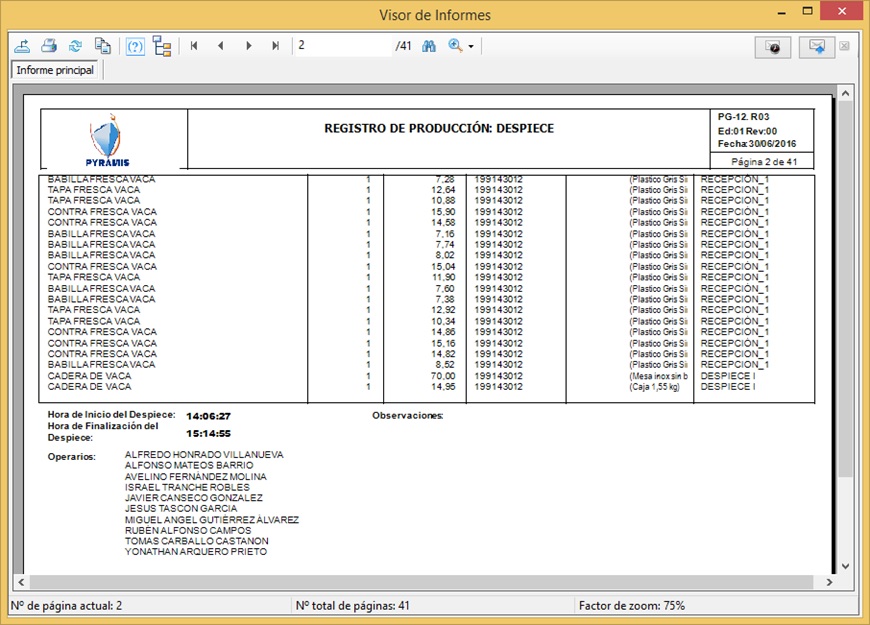Go to the first page
The height and width of the screenshot is (625, 870).
(194, 46)
